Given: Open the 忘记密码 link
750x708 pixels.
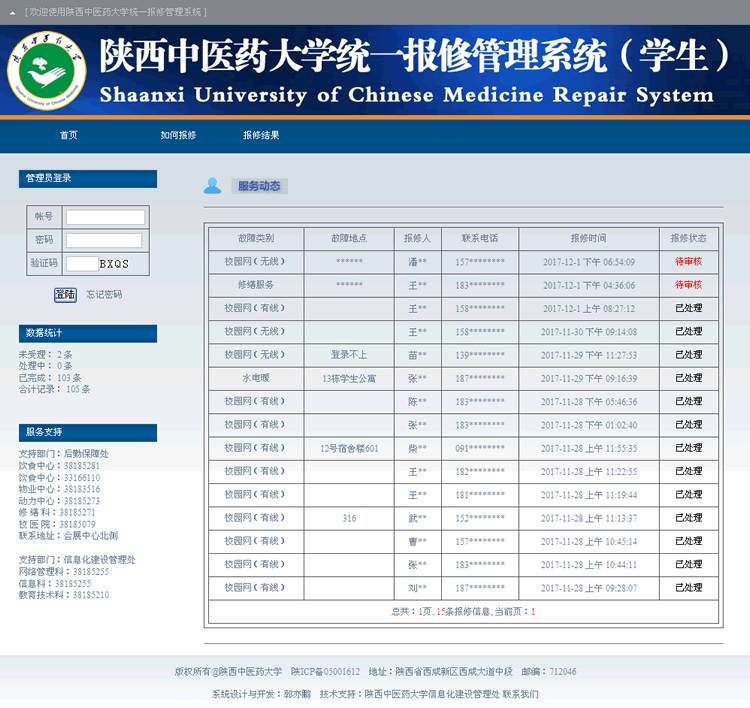Looking at the screenshot, I should click(x=104, y=295).
